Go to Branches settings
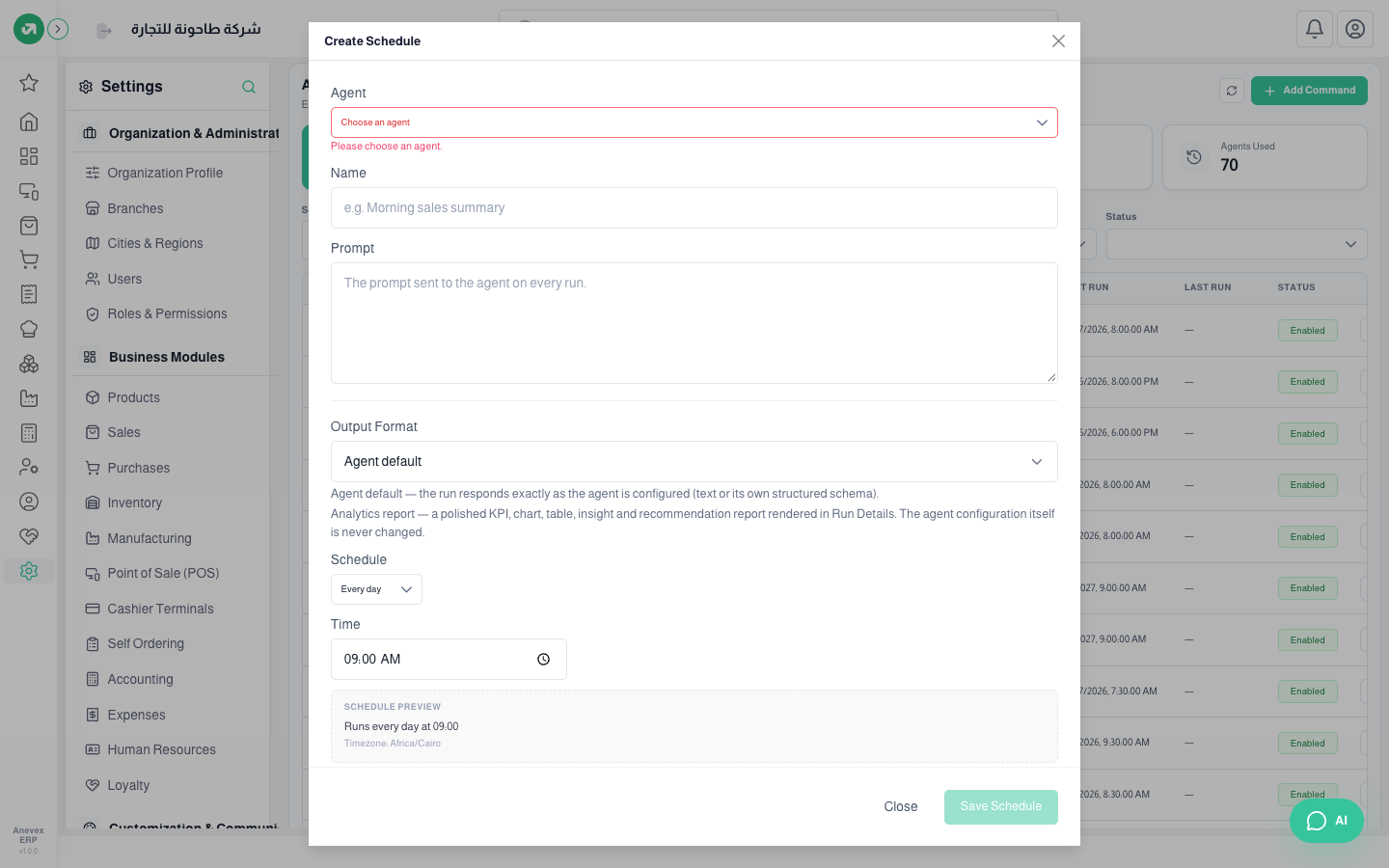Image resolution: width=1389 pixels, height=868 pixels. coord(135,208)
